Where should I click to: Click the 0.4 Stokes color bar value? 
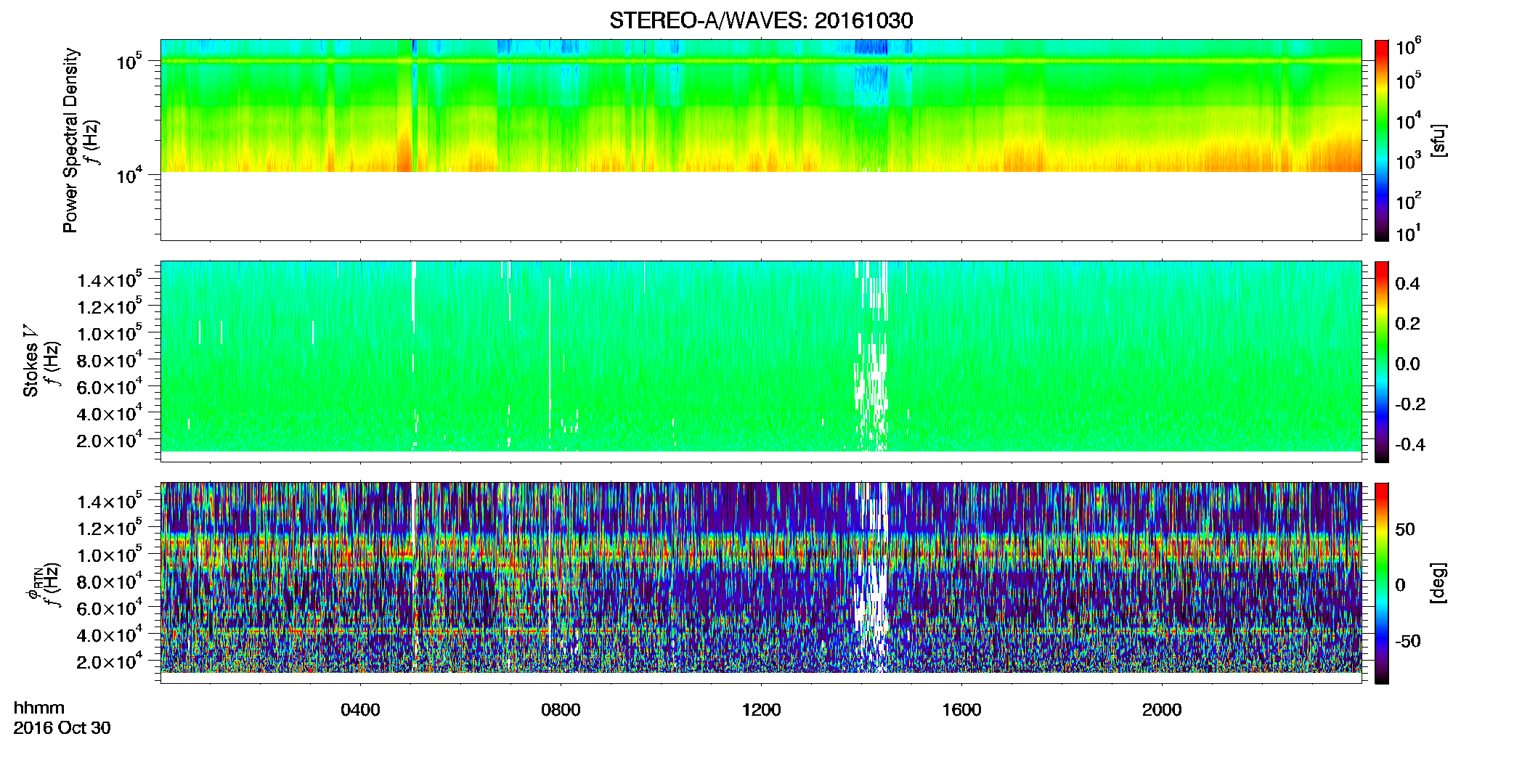coord(1408,284)
